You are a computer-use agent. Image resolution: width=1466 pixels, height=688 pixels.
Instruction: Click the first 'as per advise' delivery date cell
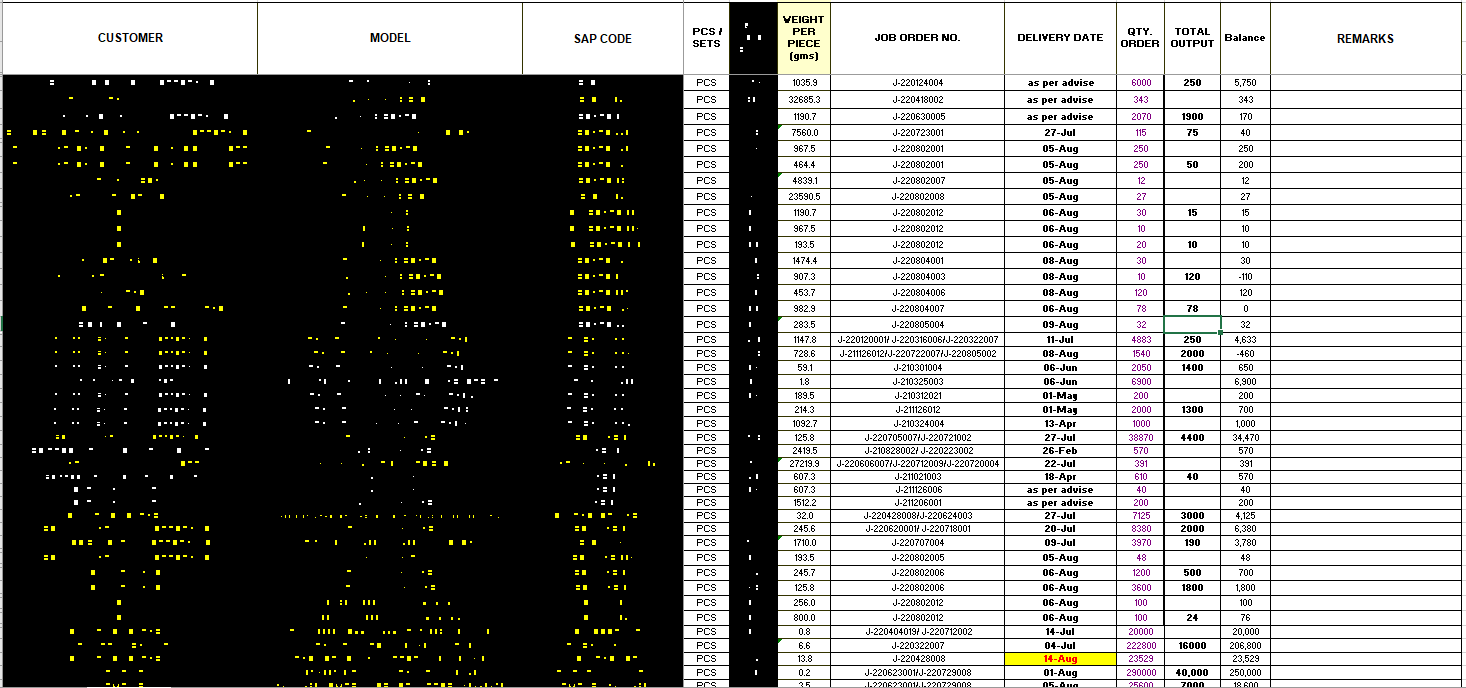click(x=1059, y=83)
